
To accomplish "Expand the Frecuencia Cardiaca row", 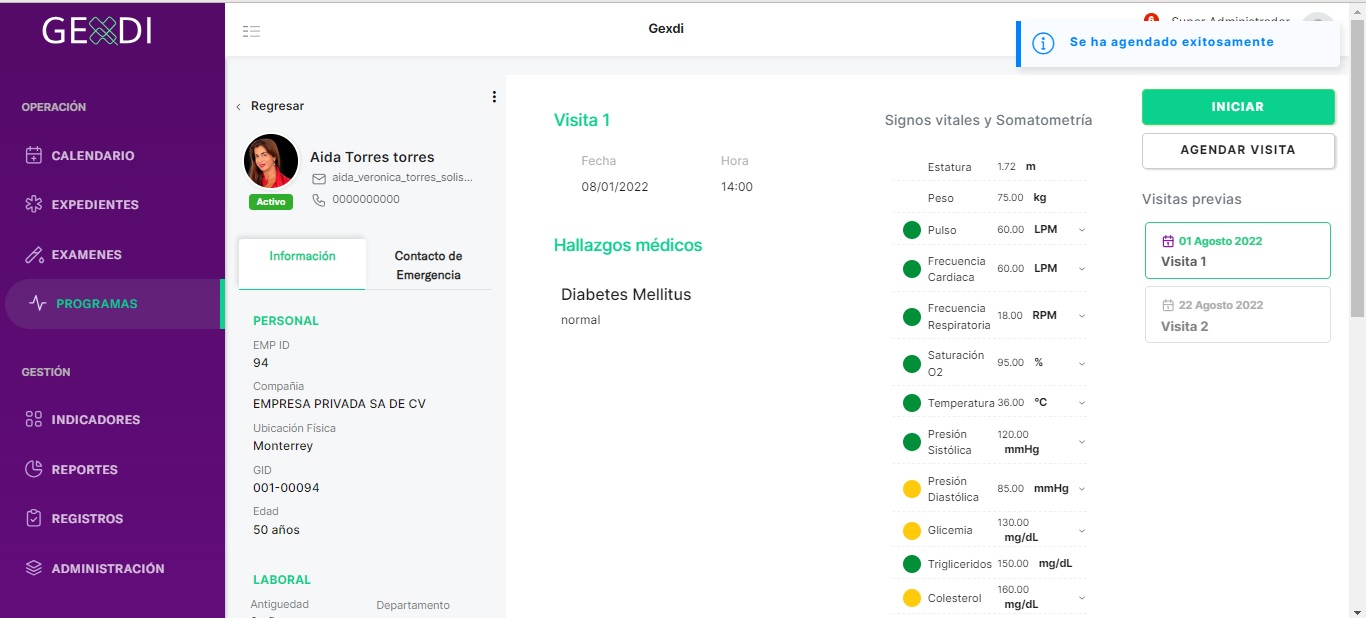I will 1081,269.
